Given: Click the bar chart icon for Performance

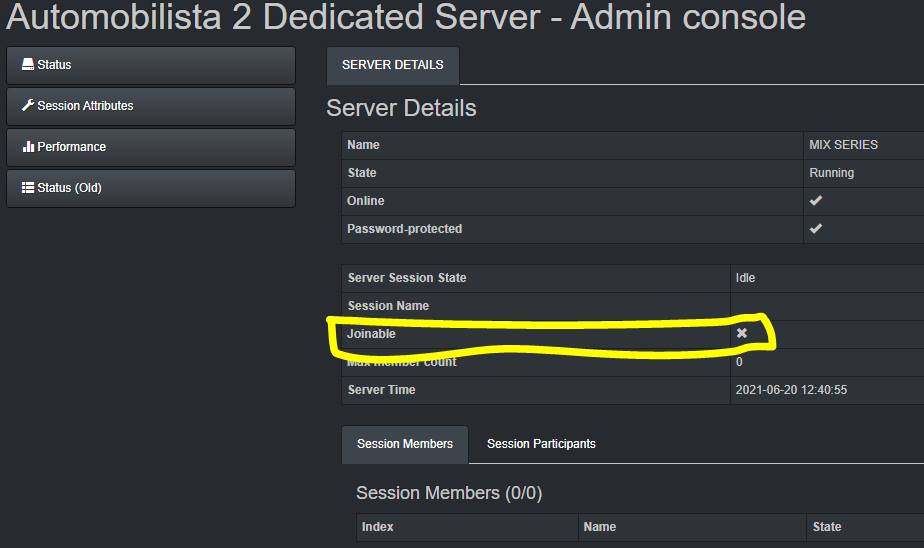Looking at the screenshot, I should (x=28, y=147).
